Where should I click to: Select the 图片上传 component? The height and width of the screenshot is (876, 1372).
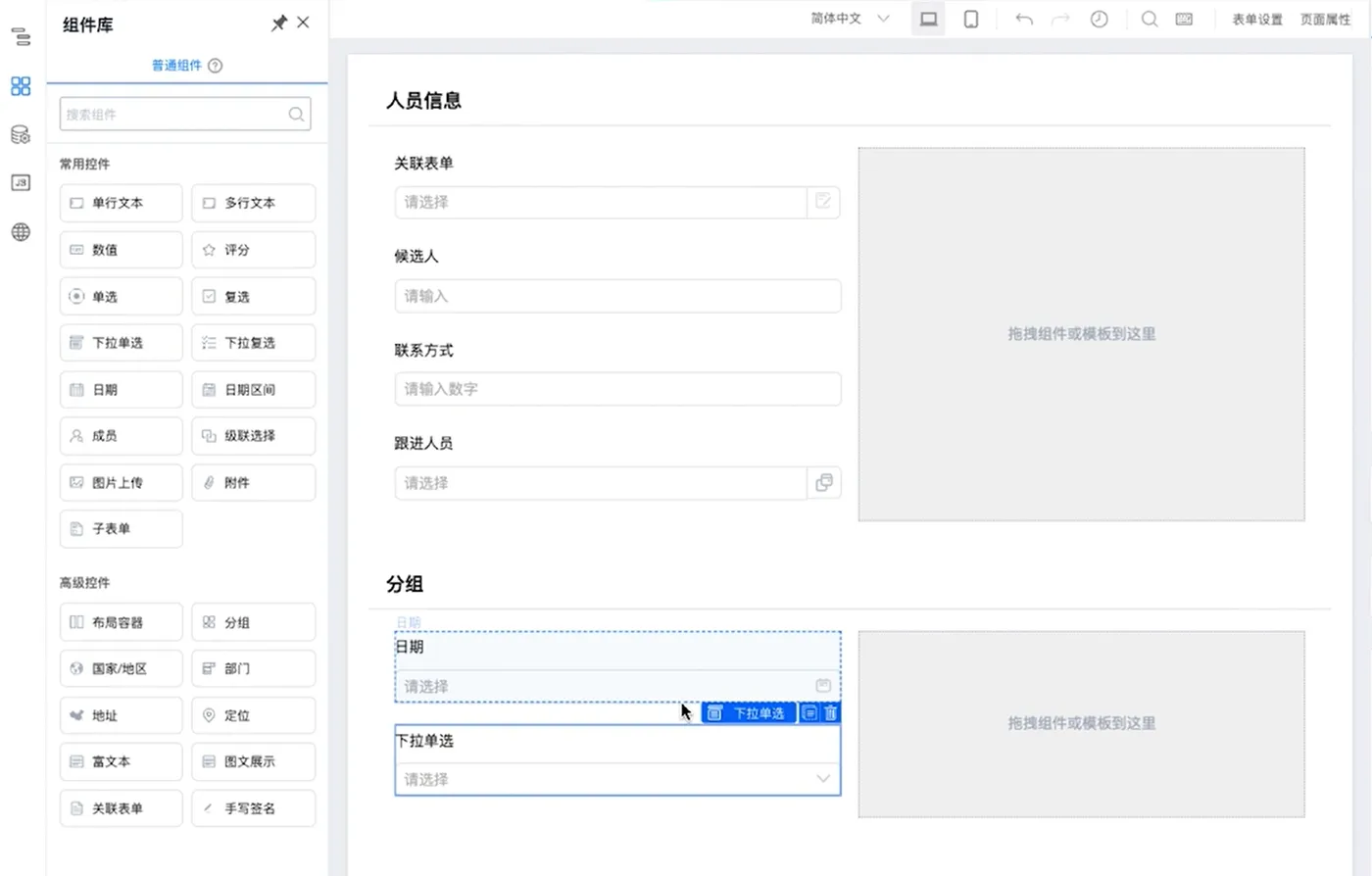coord(121,482)
